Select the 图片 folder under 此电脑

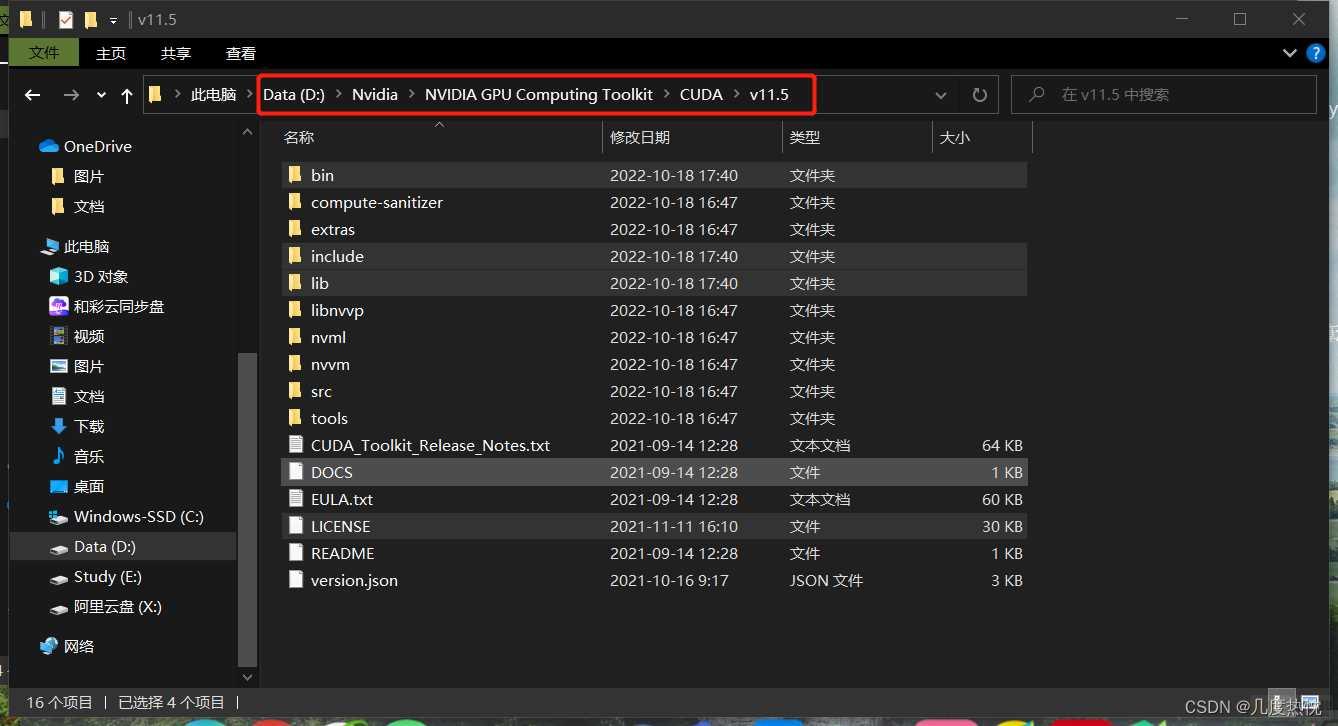[x=77, y=366]
